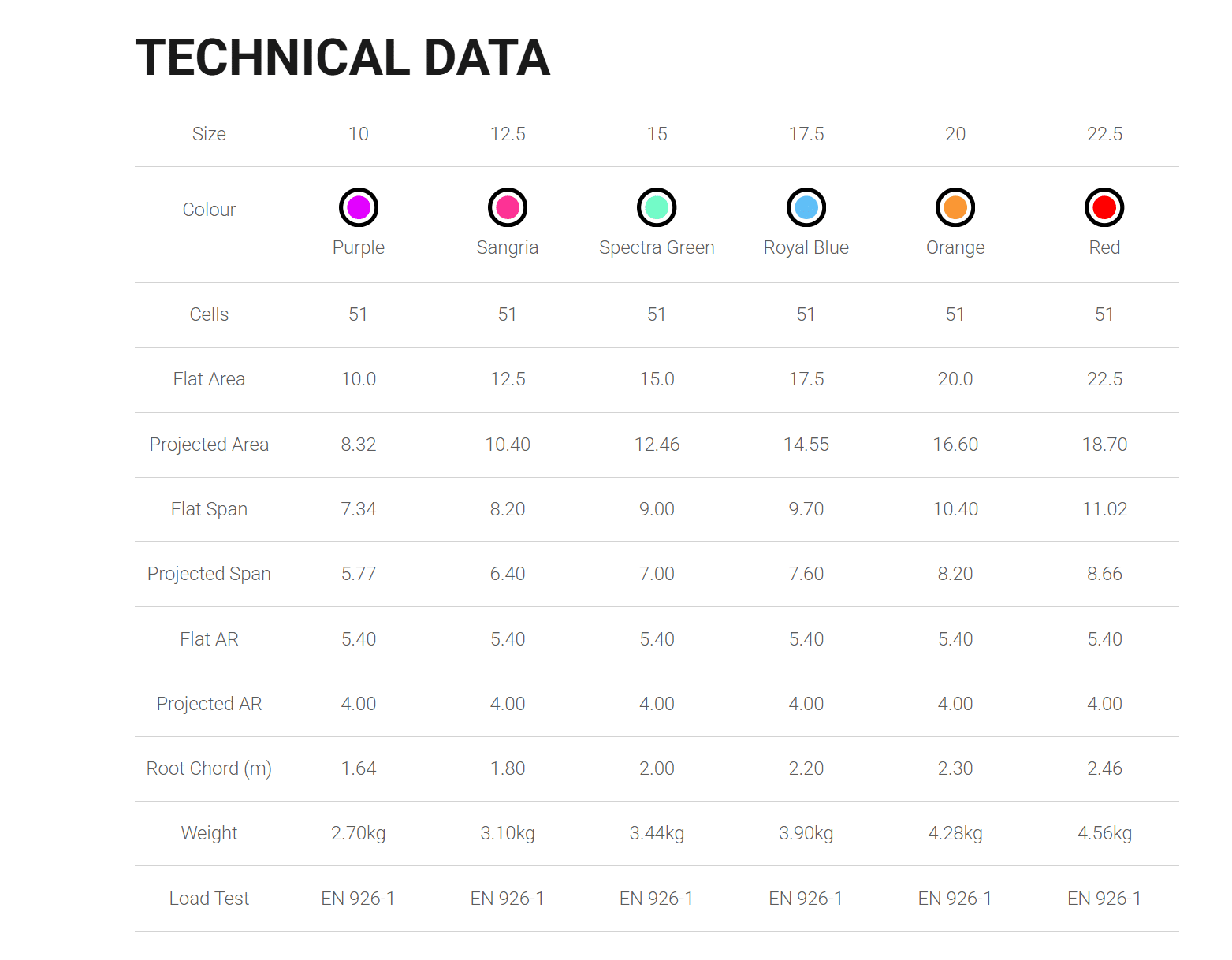
Task: Select the Root Chord (m) label
Action: click(x=209, y=768)
